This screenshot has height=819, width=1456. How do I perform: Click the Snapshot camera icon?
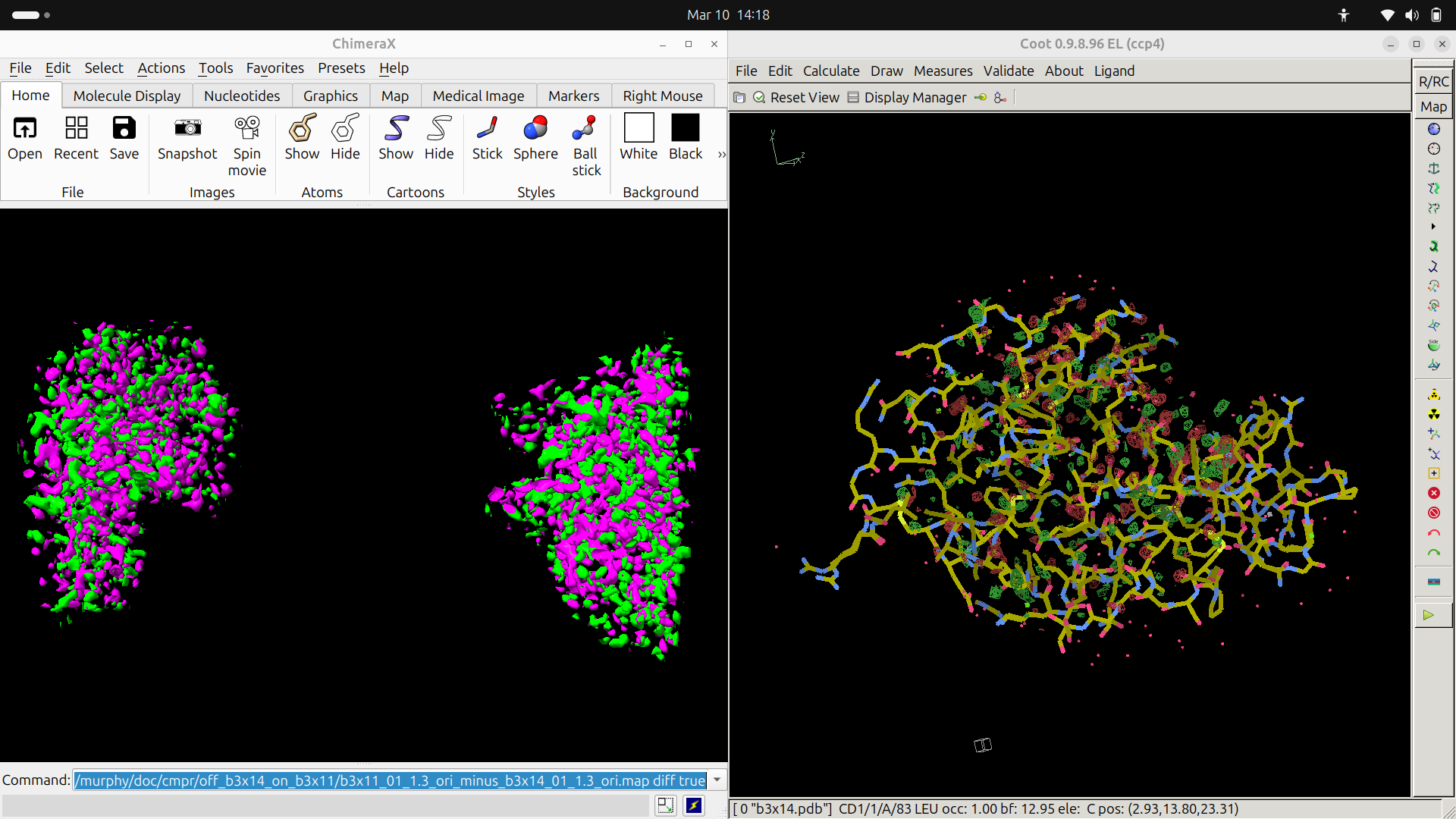coord(187,128)
